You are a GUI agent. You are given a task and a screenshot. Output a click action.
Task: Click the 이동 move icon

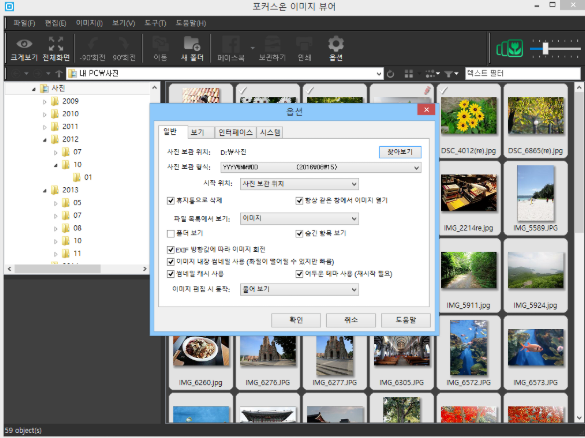coord(160,44)
